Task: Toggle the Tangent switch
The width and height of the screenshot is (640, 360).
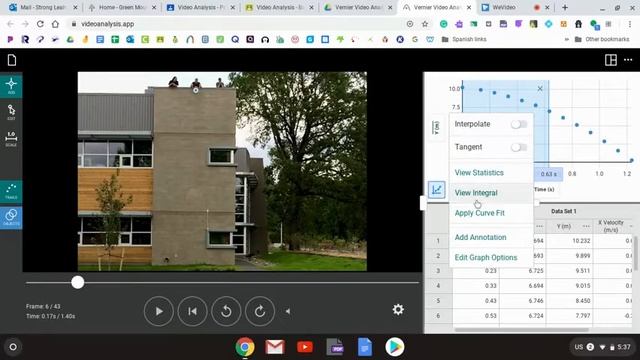Action: coord(519,147)
